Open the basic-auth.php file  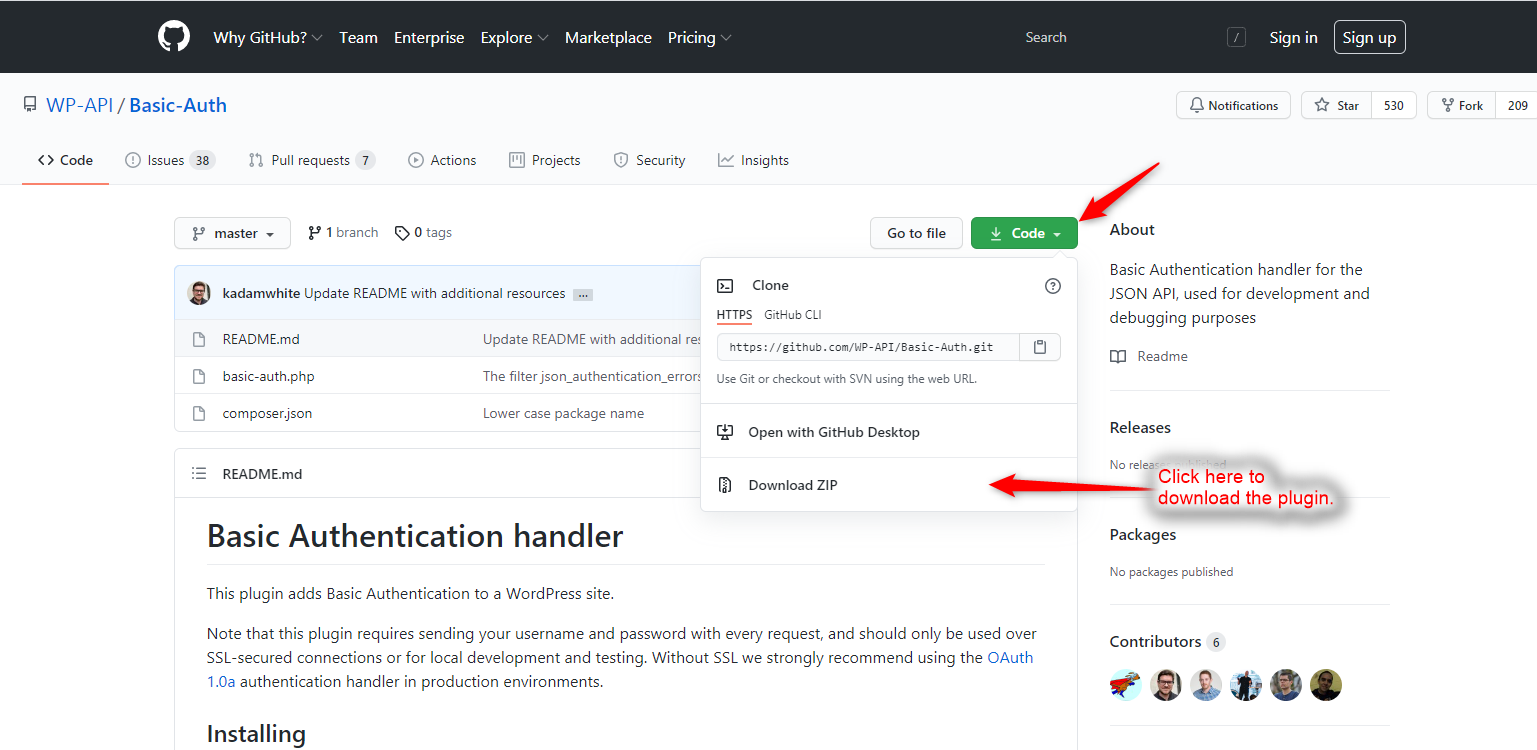point(269,376)
